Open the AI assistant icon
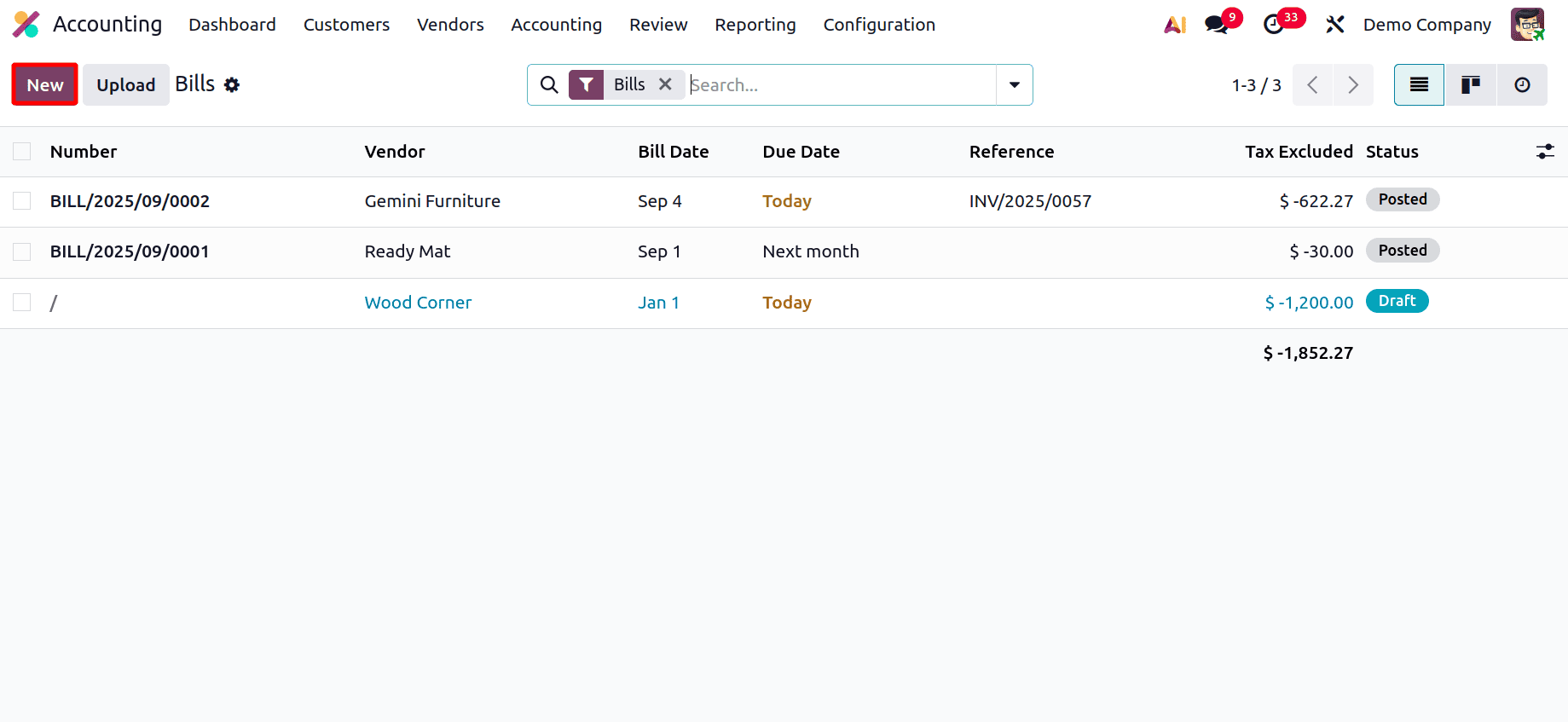 (x=1175, y=25)
